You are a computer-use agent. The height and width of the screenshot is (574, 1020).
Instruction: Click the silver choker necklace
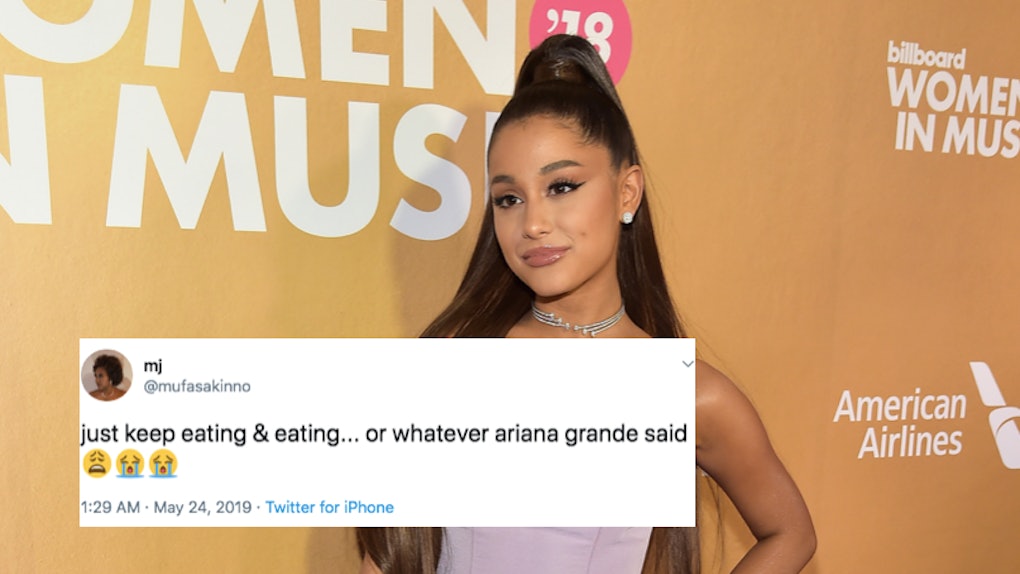pos(578,319)
